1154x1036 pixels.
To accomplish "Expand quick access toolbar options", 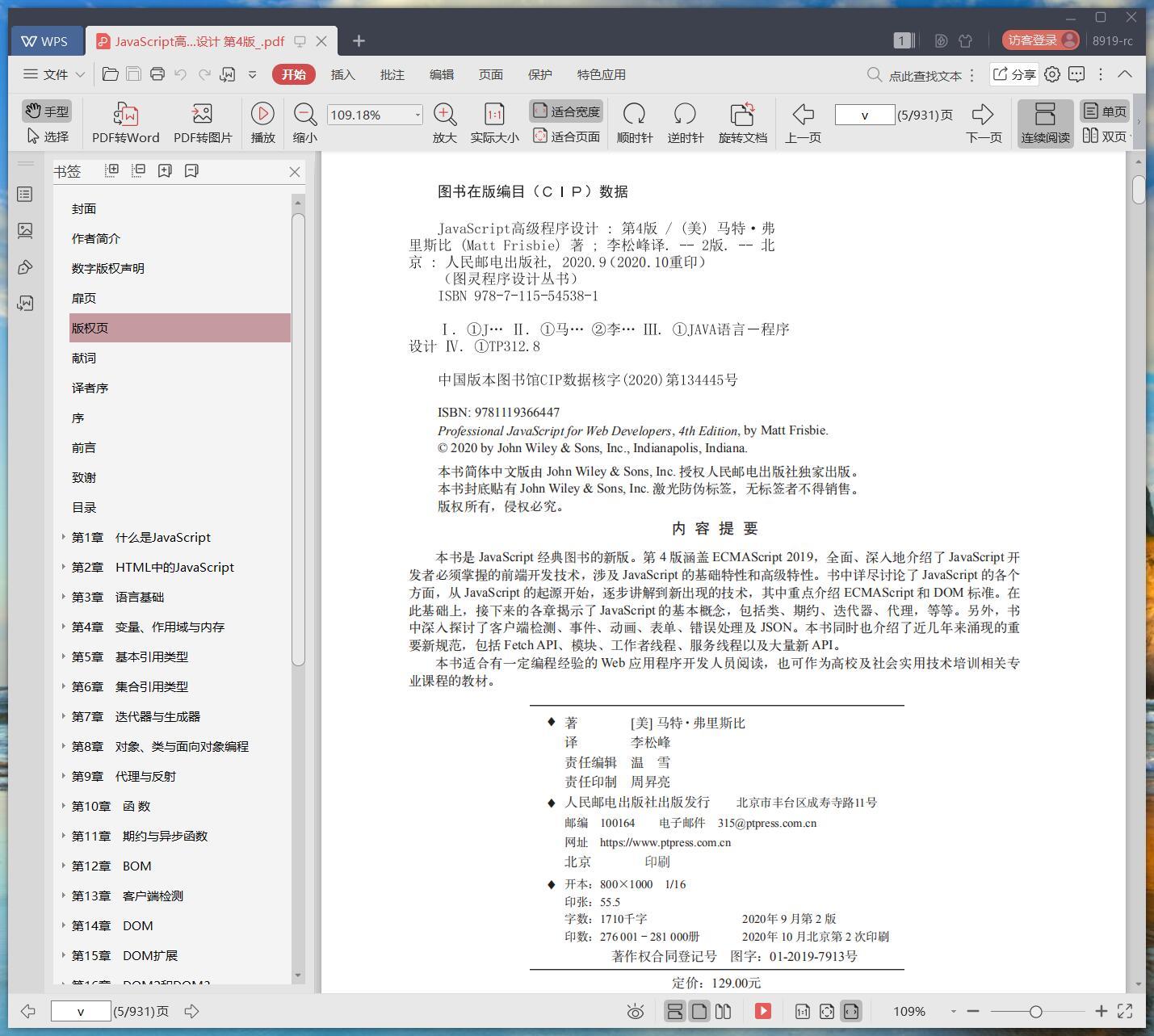I will 252,74.
